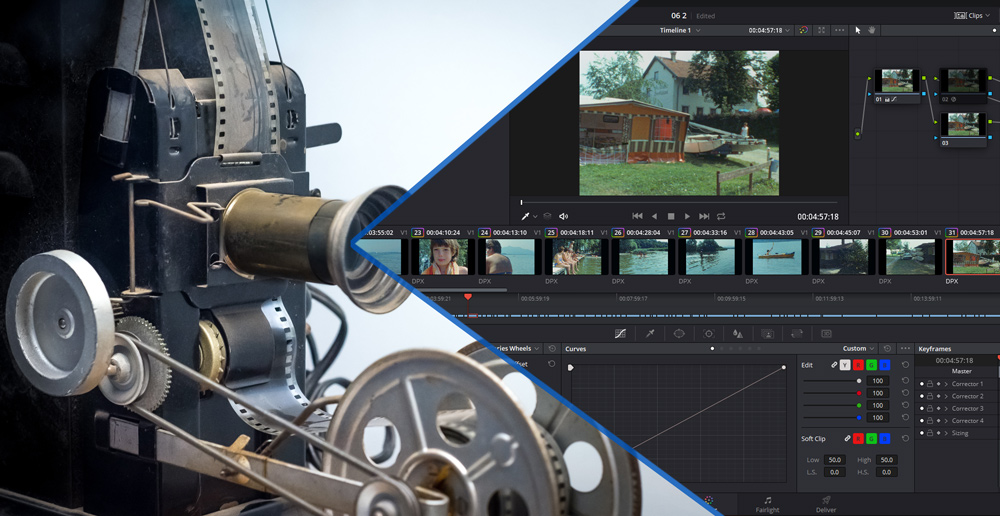Viewport: 1000px width, 516px height.
Task: Open the viewer options three-dot menu
Action: click(x=839, y=30)
